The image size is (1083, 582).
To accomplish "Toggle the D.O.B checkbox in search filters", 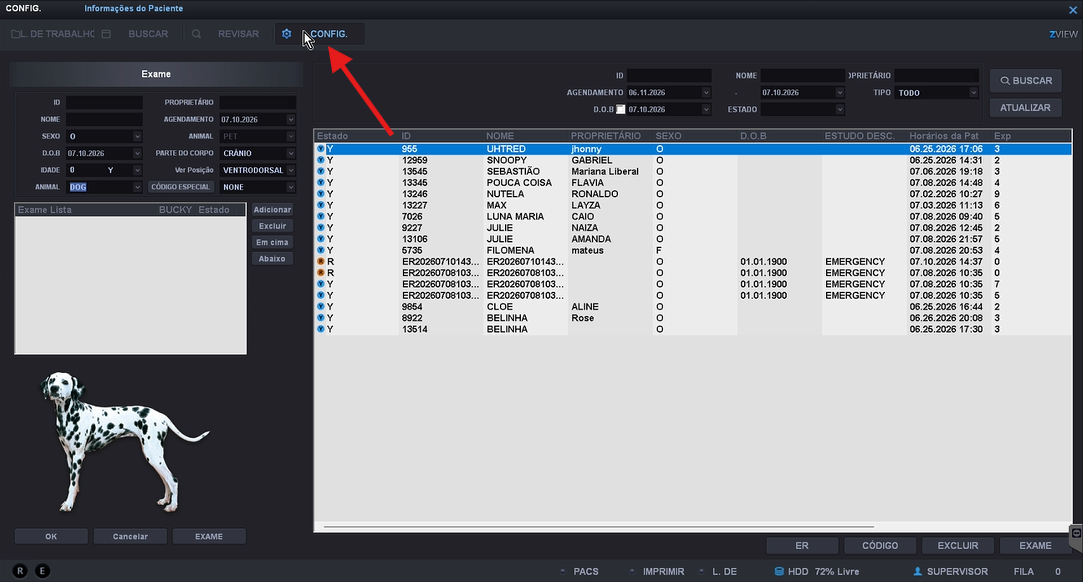I will (620, 110).
